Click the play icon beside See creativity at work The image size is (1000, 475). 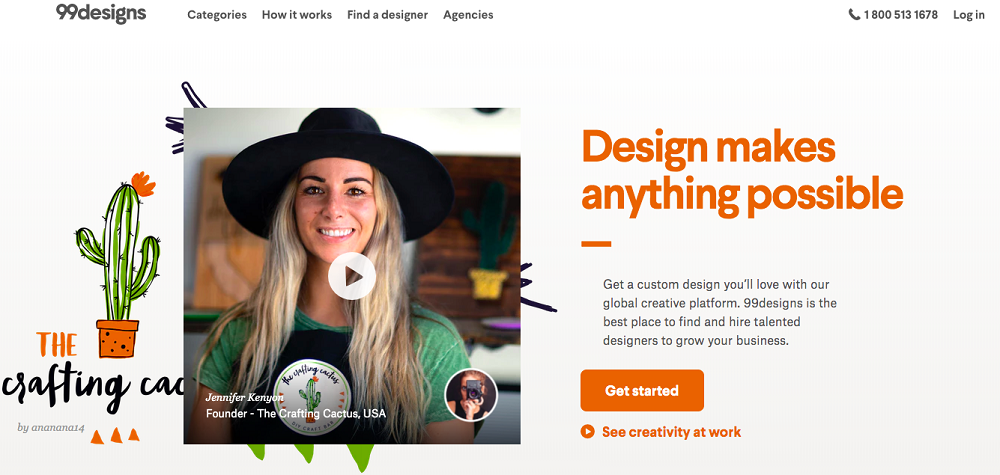[587, 432]
